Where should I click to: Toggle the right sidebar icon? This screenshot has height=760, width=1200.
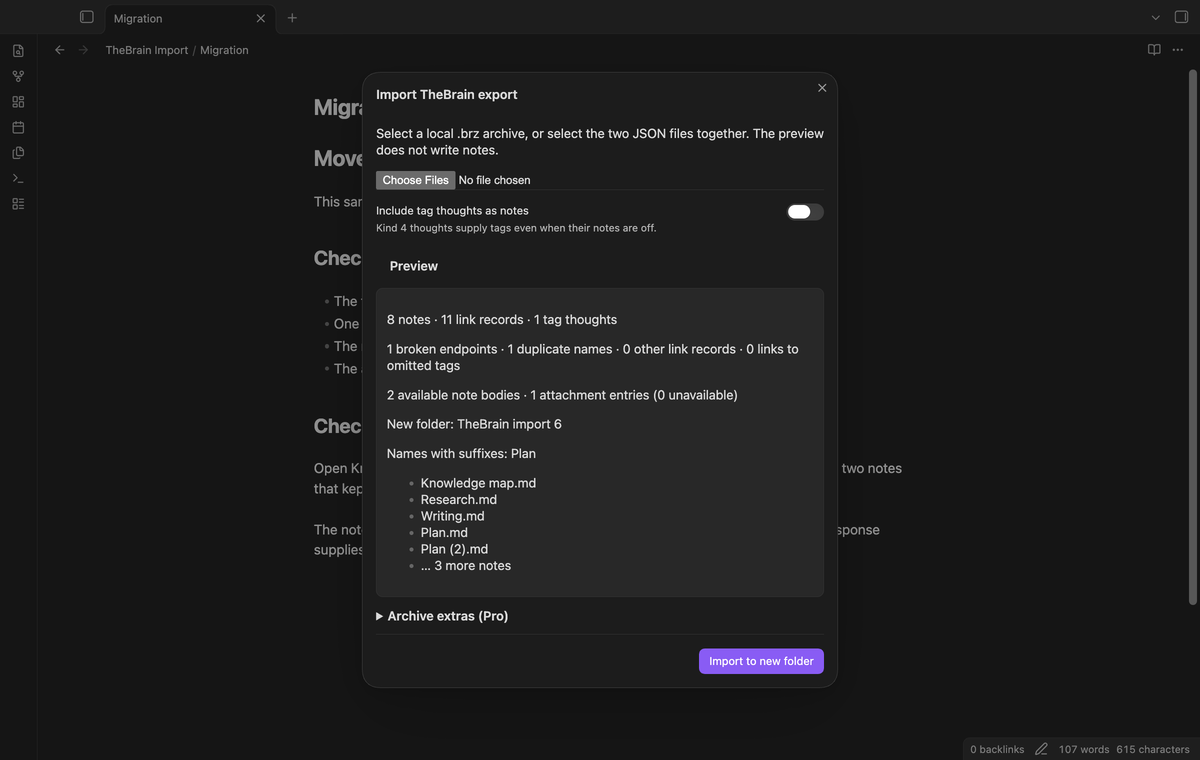coord(1181,17)
